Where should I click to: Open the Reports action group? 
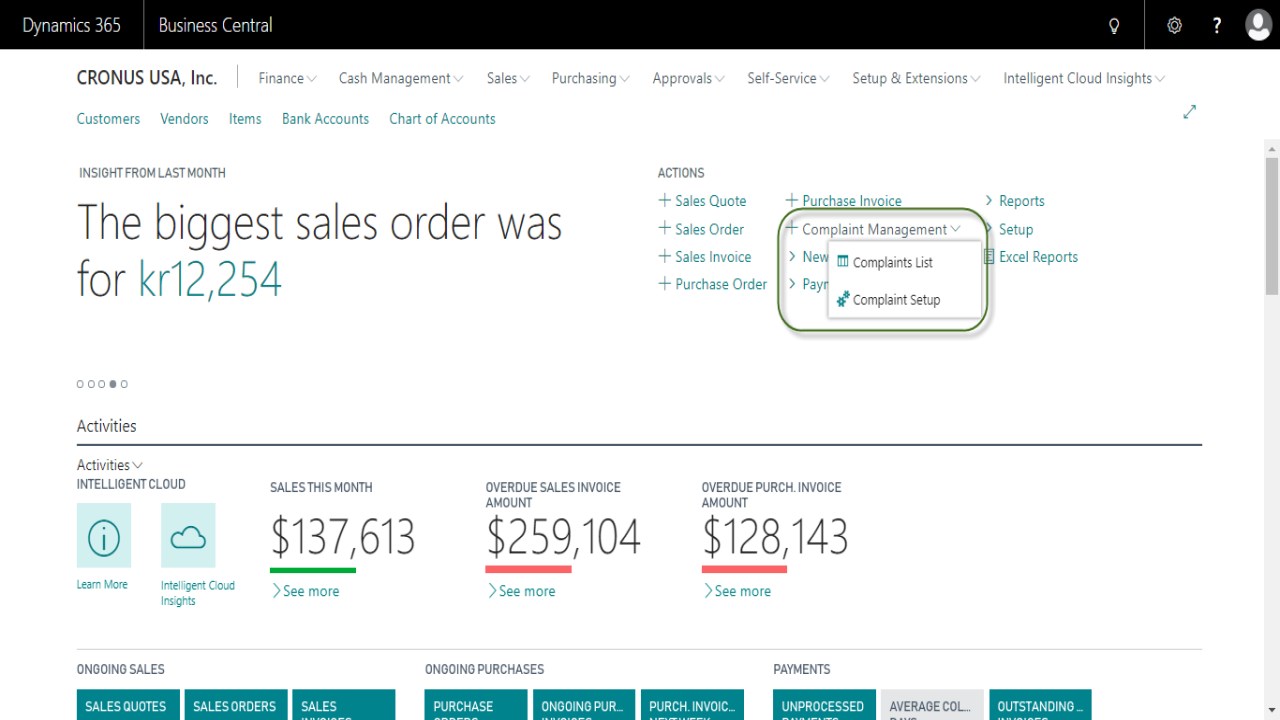pyautogui.click(x=1021, y=201)
